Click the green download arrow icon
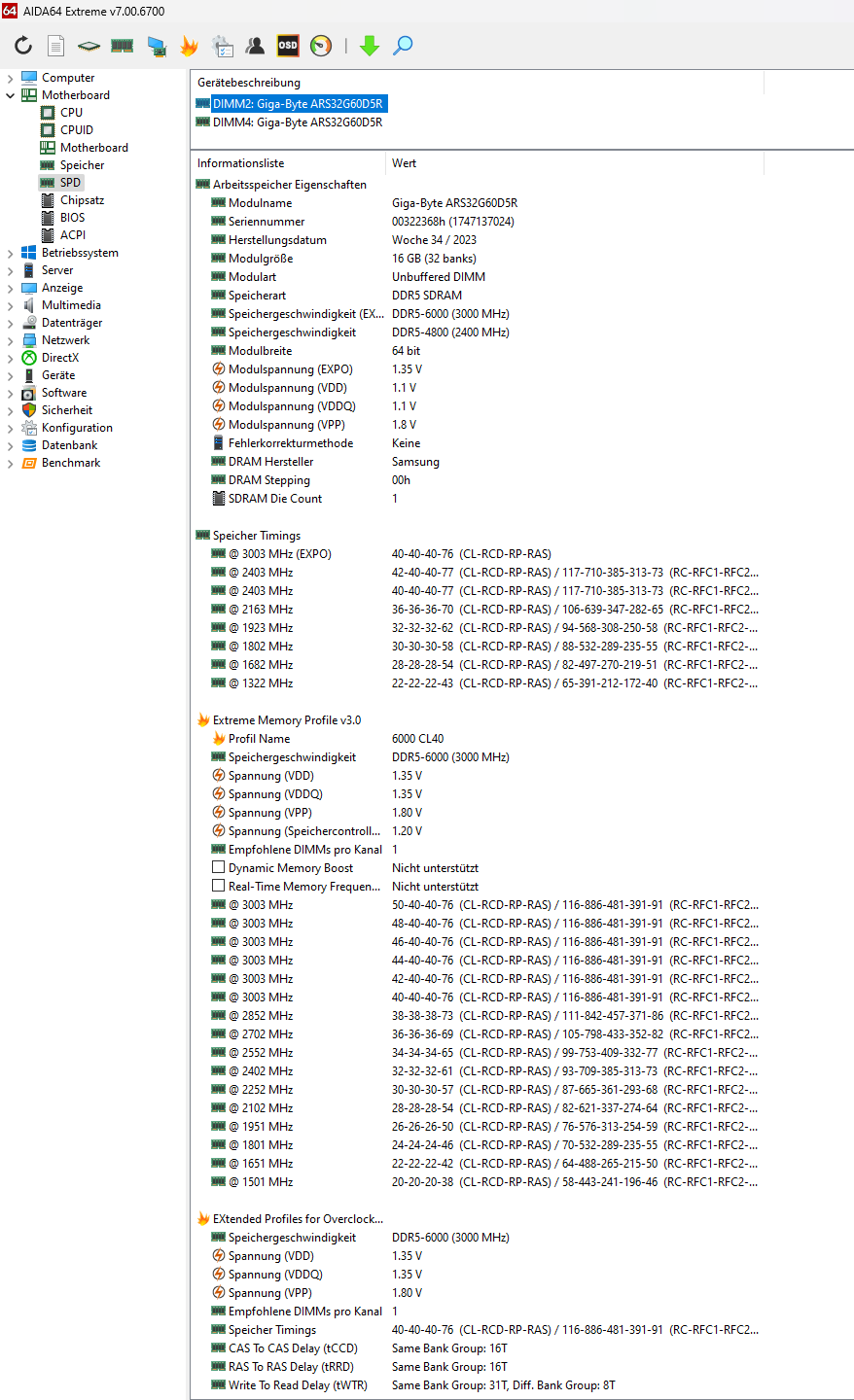The height and width of the screenshot is (1400, 854). [x=370, y=45]
